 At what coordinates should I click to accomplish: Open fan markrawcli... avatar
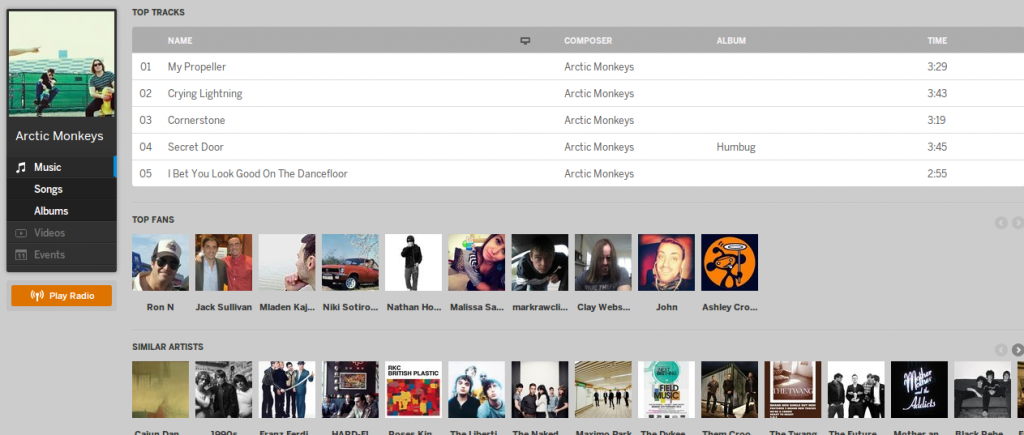(x=540, y=263)
